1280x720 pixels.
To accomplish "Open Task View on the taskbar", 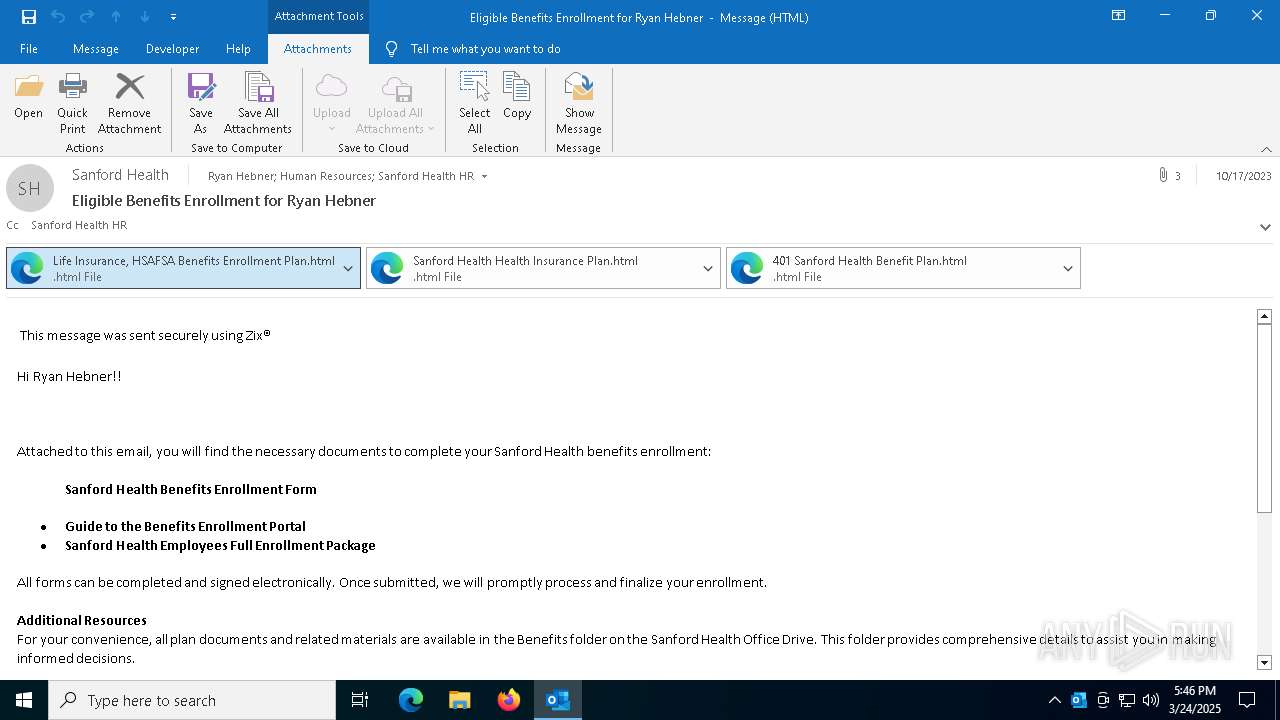I will (x=360, y=700).
